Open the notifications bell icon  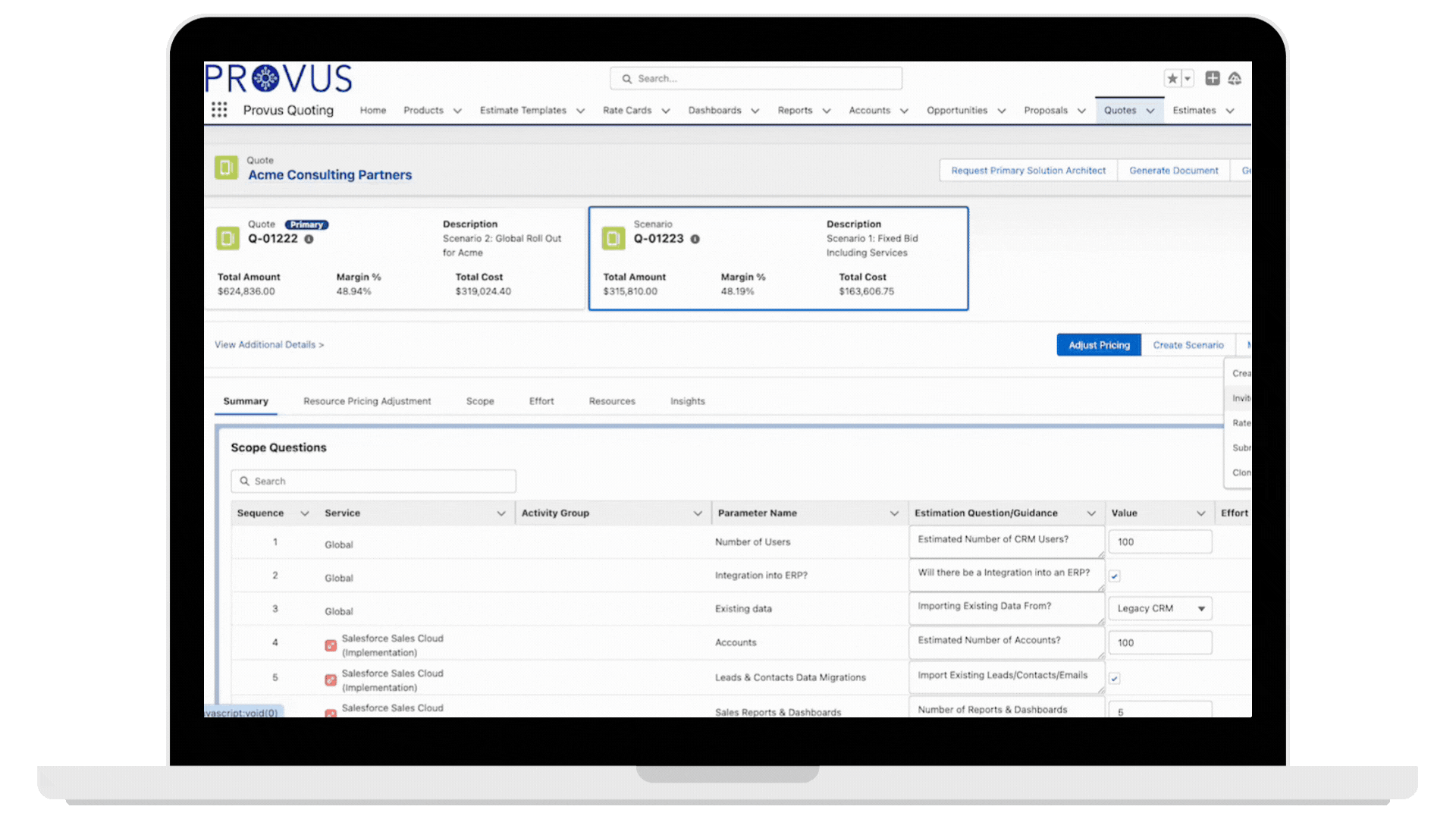[1235, 79]
